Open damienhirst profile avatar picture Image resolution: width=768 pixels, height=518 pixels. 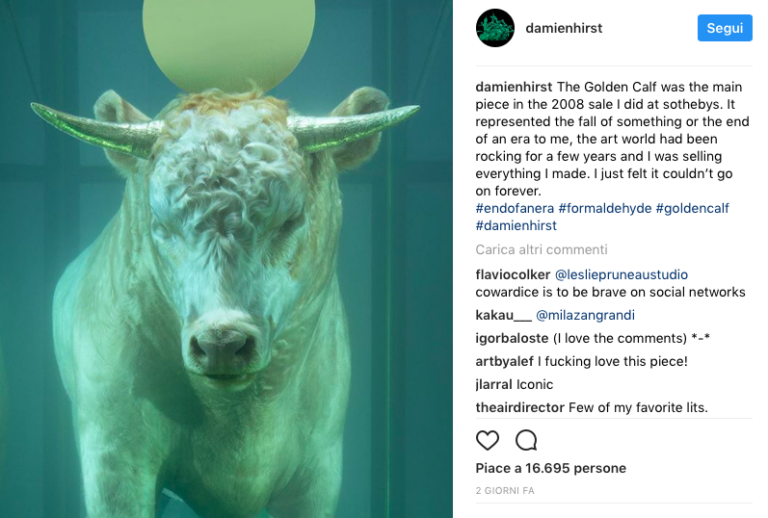click(495, 28)
